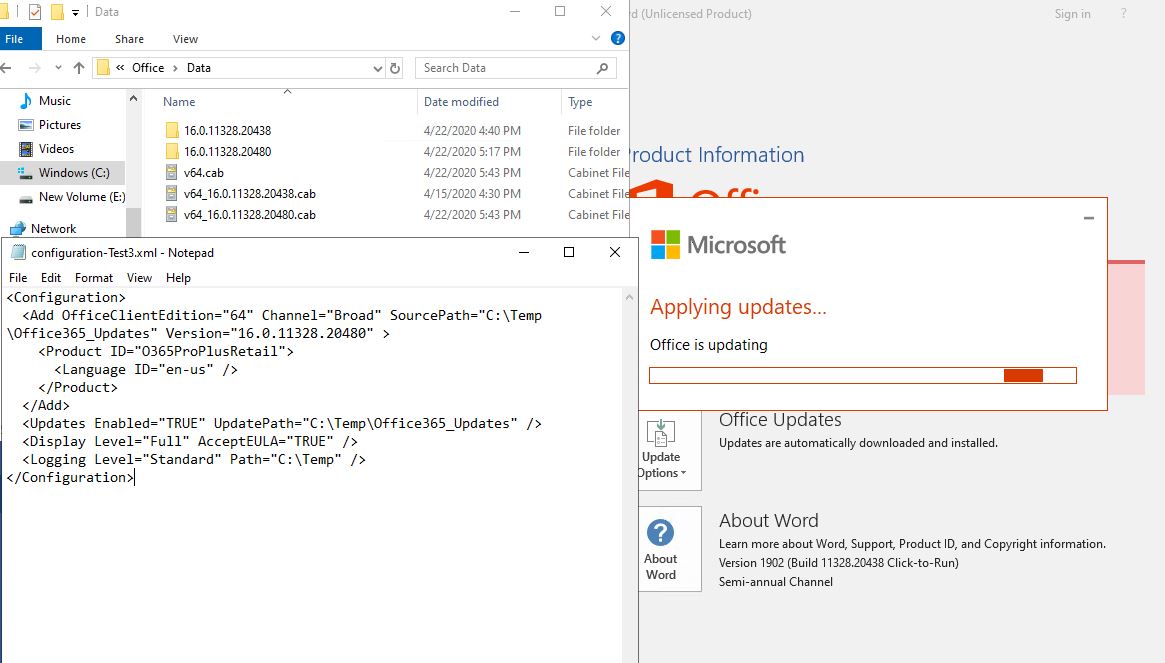Image resolution: width=1165 pixels, height=663 pixels.
Task: Select folder 16.0.11328.20480
Action: pos(227,152)
